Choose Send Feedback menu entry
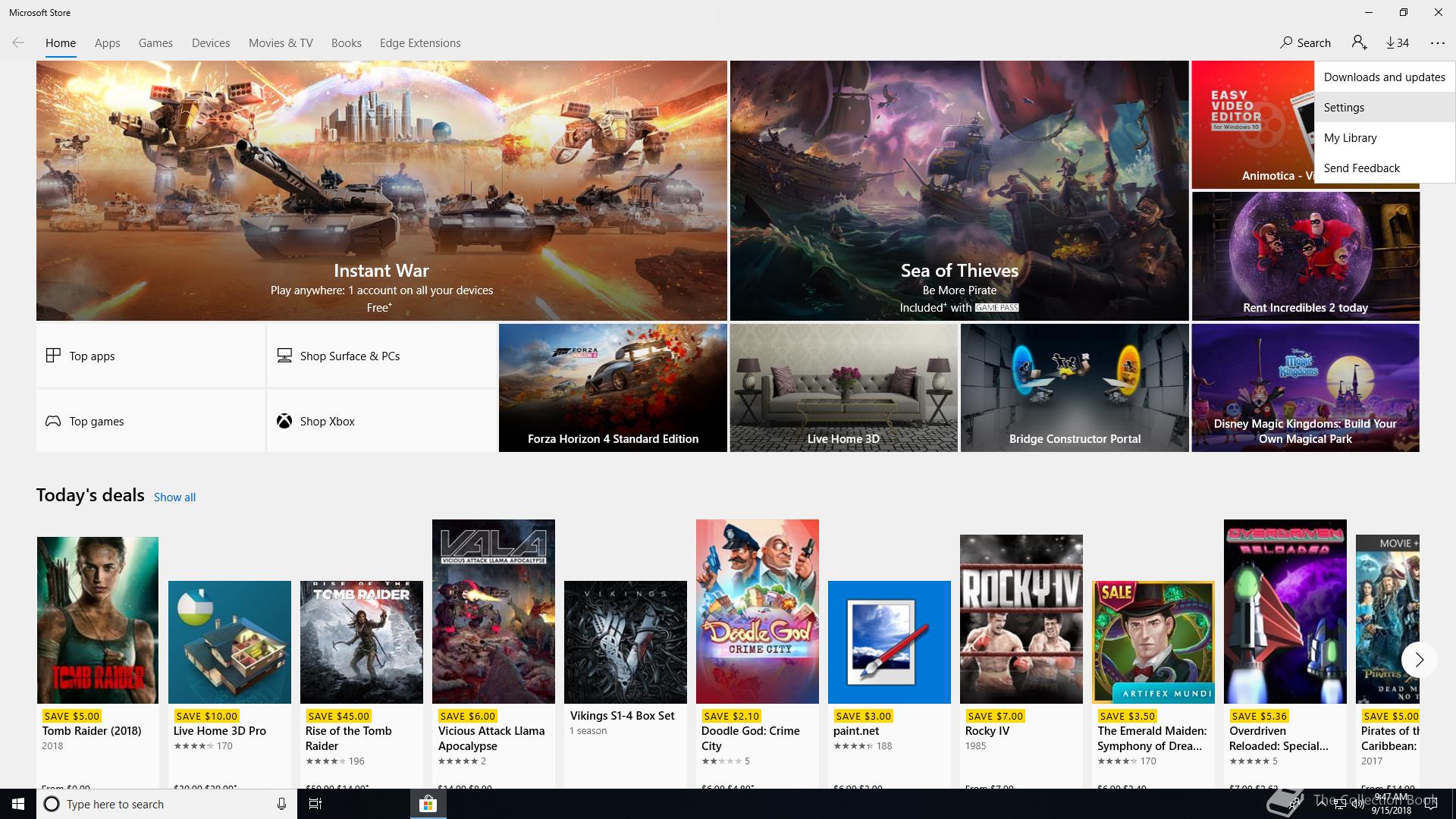 click(1385, 168)
